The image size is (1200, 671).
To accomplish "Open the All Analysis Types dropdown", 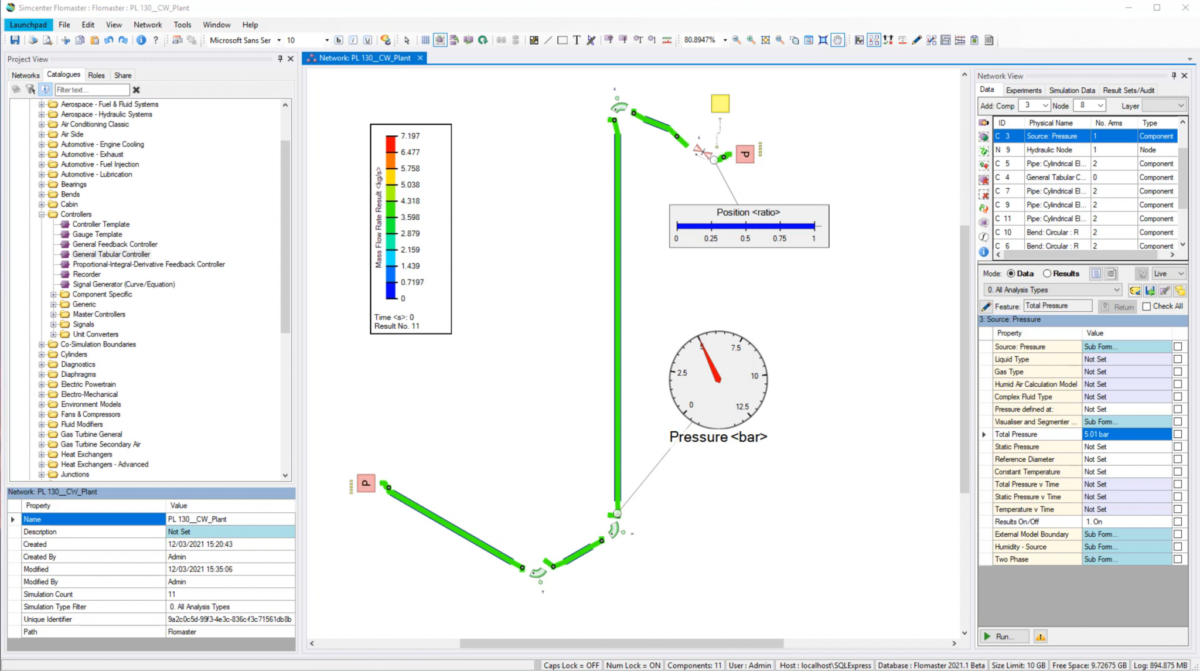I will tap(1052, 290).
